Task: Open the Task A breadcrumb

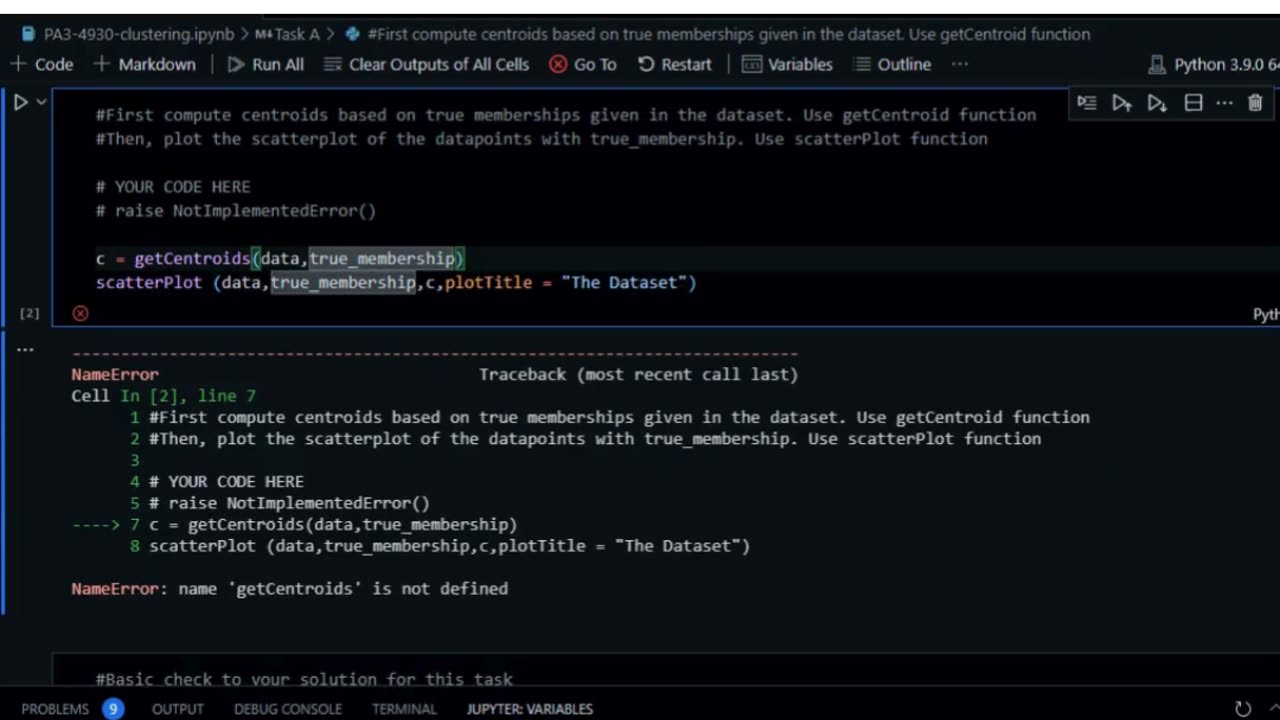Action: pyautogui.click(x=287, y=34)
